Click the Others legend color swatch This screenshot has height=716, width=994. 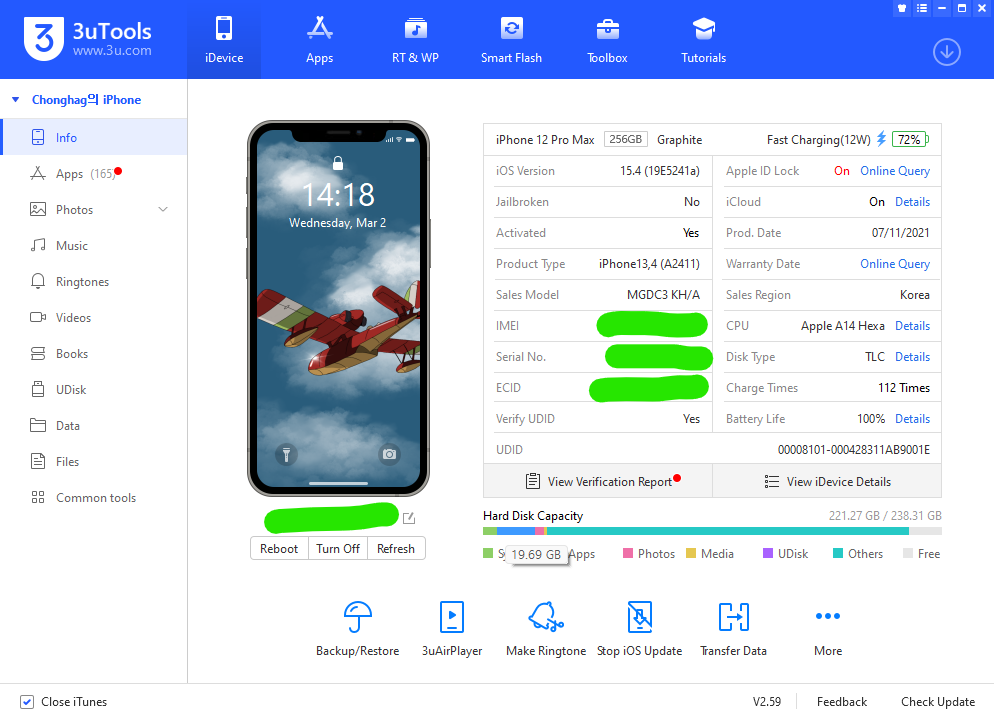[837, 554]
